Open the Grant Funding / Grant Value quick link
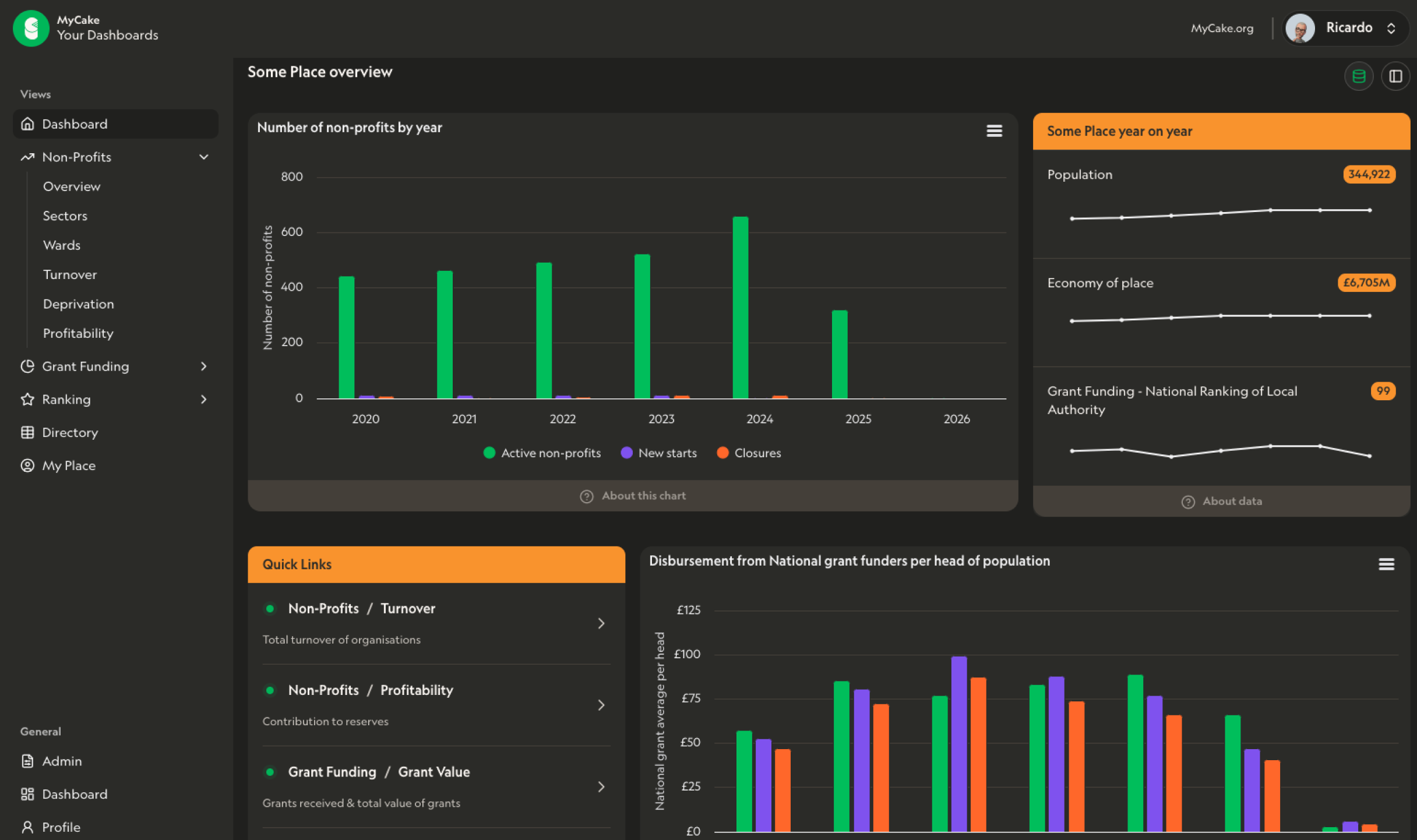This screenshot has width=1417, height=840. [x=436, y=786]
